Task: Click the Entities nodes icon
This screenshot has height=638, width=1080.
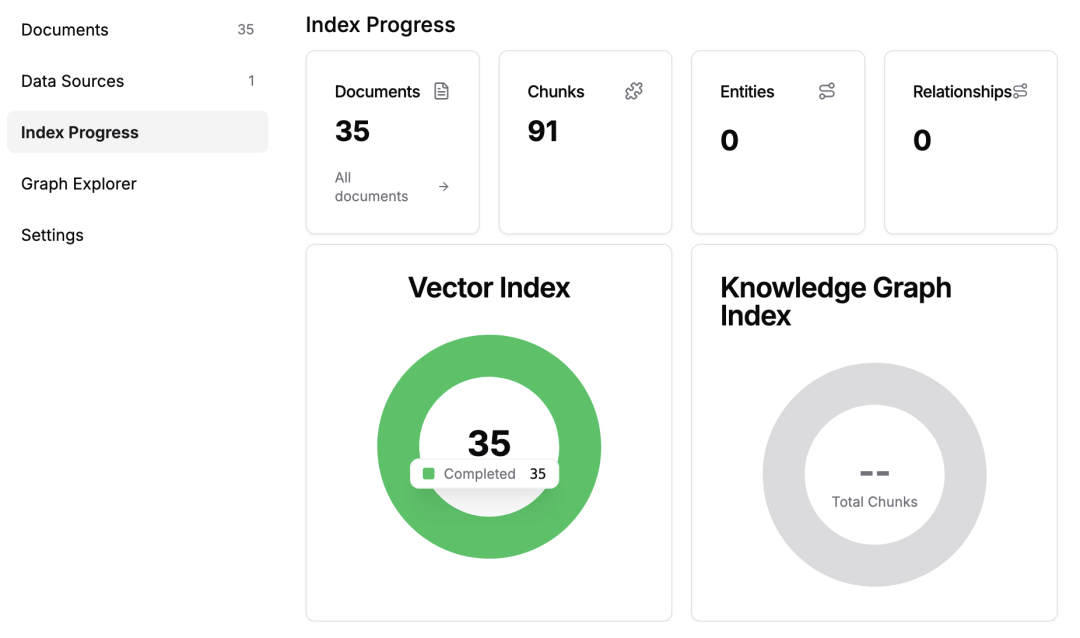Action: 826,92
